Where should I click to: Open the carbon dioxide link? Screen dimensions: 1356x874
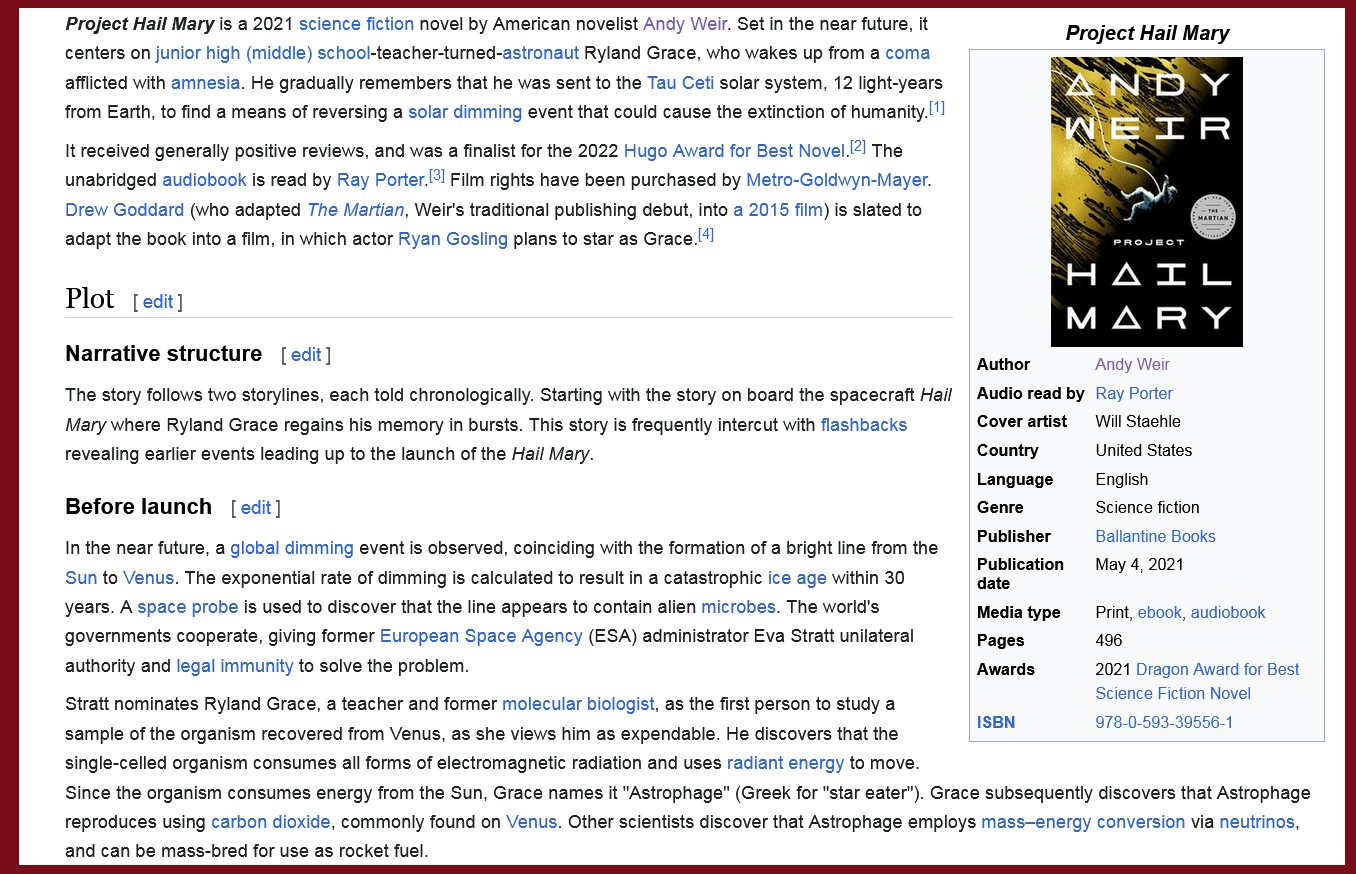[271, 822]
